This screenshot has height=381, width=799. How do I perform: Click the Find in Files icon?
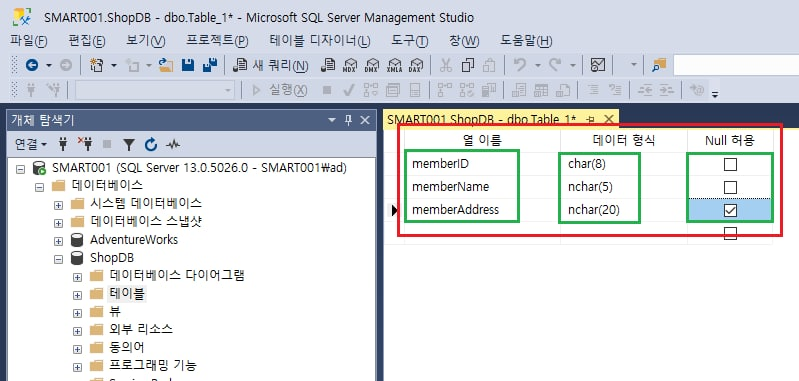(x=659, y=65)
